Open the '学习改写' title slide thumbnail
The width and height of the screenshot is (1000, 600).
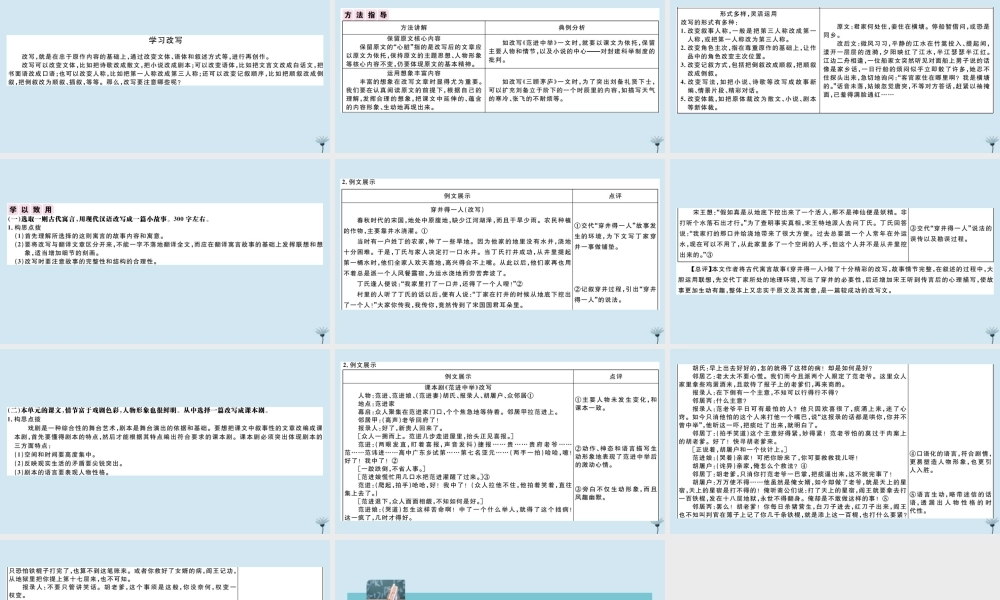click(165, 77)
